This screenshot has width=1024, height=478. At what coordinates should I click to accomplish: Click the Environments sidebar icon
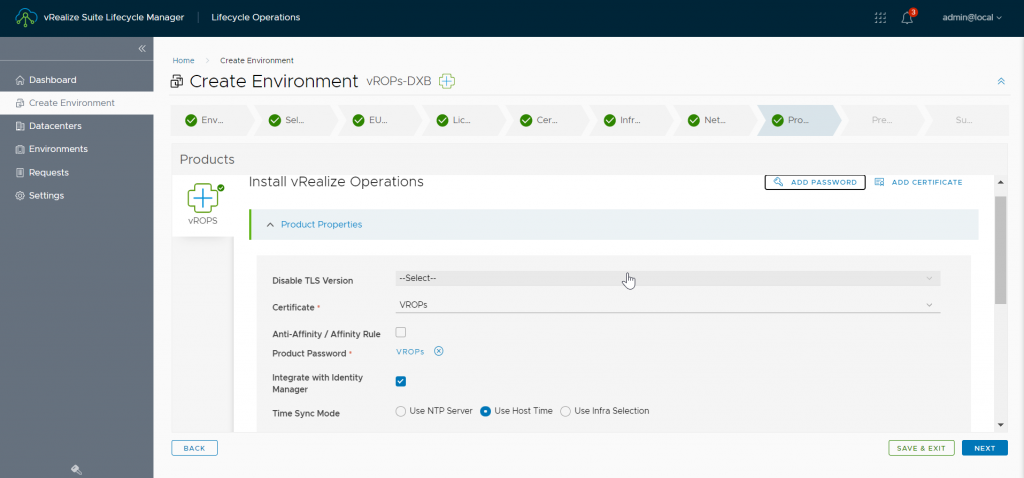(x=20, y=150)
